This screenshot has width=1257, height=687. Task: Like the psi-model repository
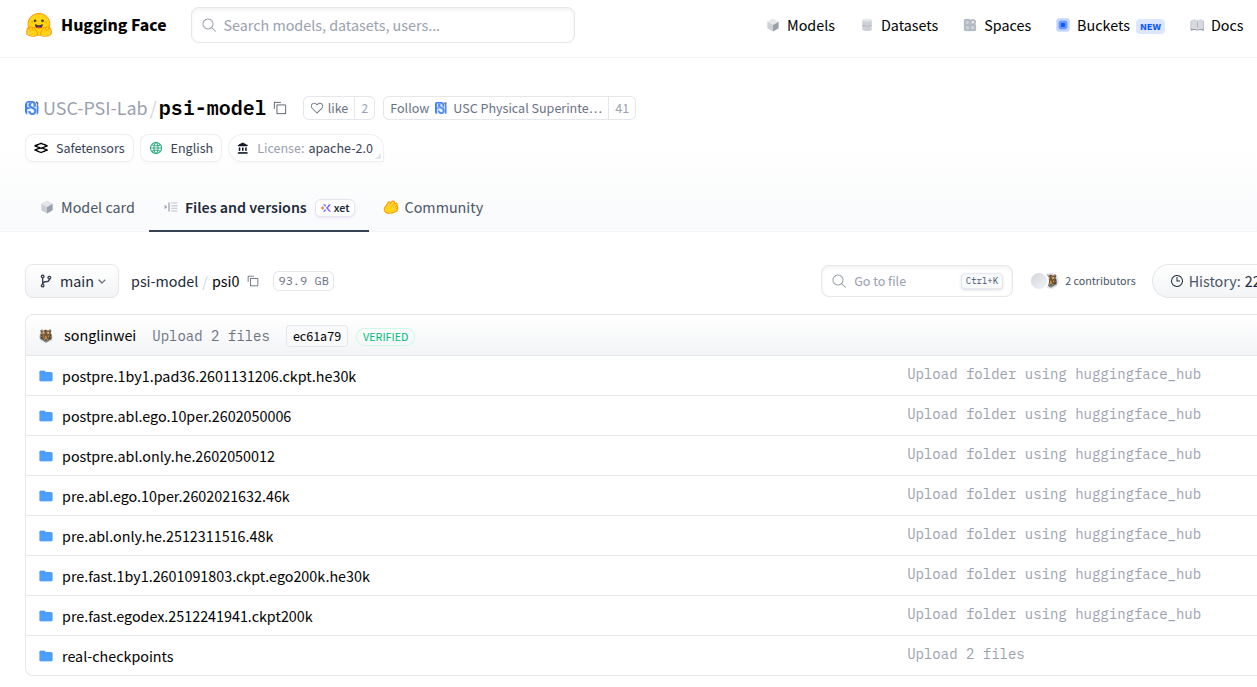[x=329, y=108]
